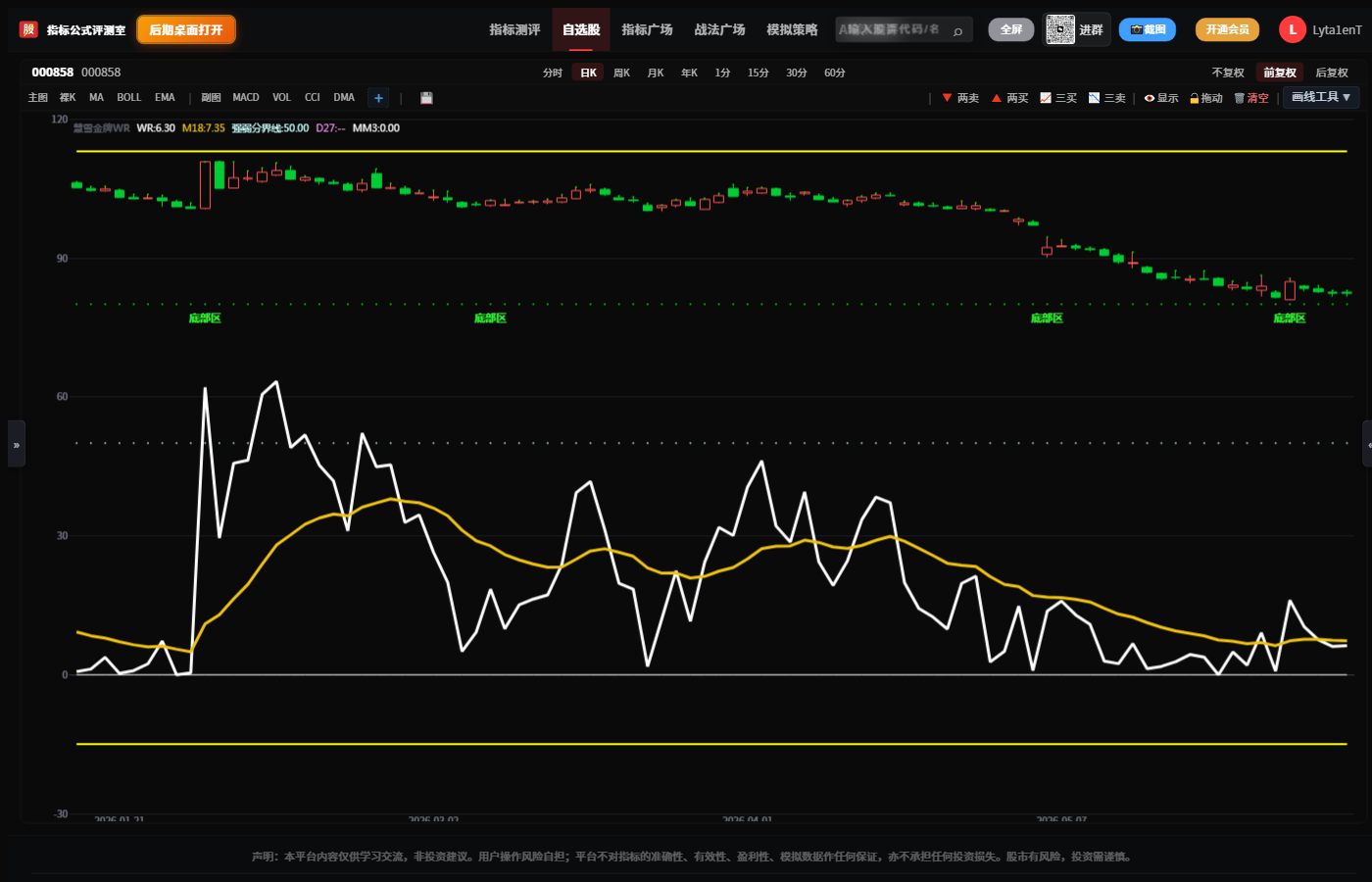The height and width of the screenshot is (882, 1372).
Task: Click the 开通会员 button
Action: coord(1227,29)
